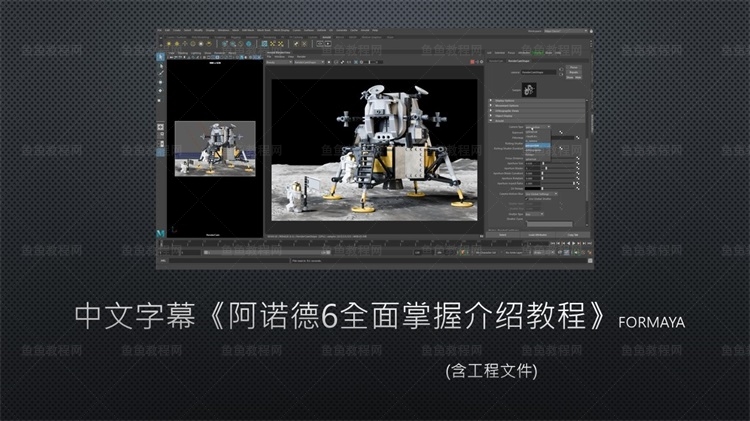Open the camera selector dropdown in RenderView
This screenshot has width=750, height=421.
click(309, 62)
